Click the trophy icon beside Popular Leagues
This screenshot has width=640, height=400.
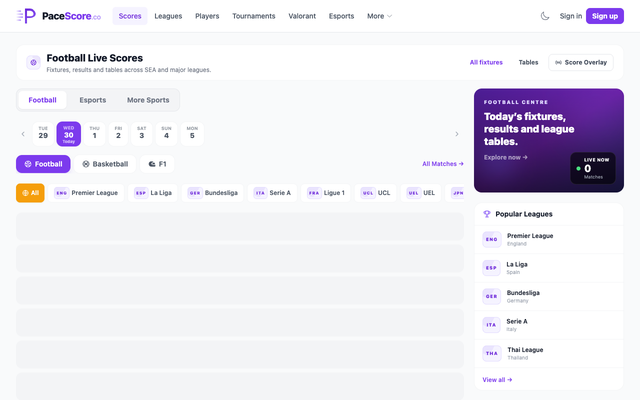[487, 214]
